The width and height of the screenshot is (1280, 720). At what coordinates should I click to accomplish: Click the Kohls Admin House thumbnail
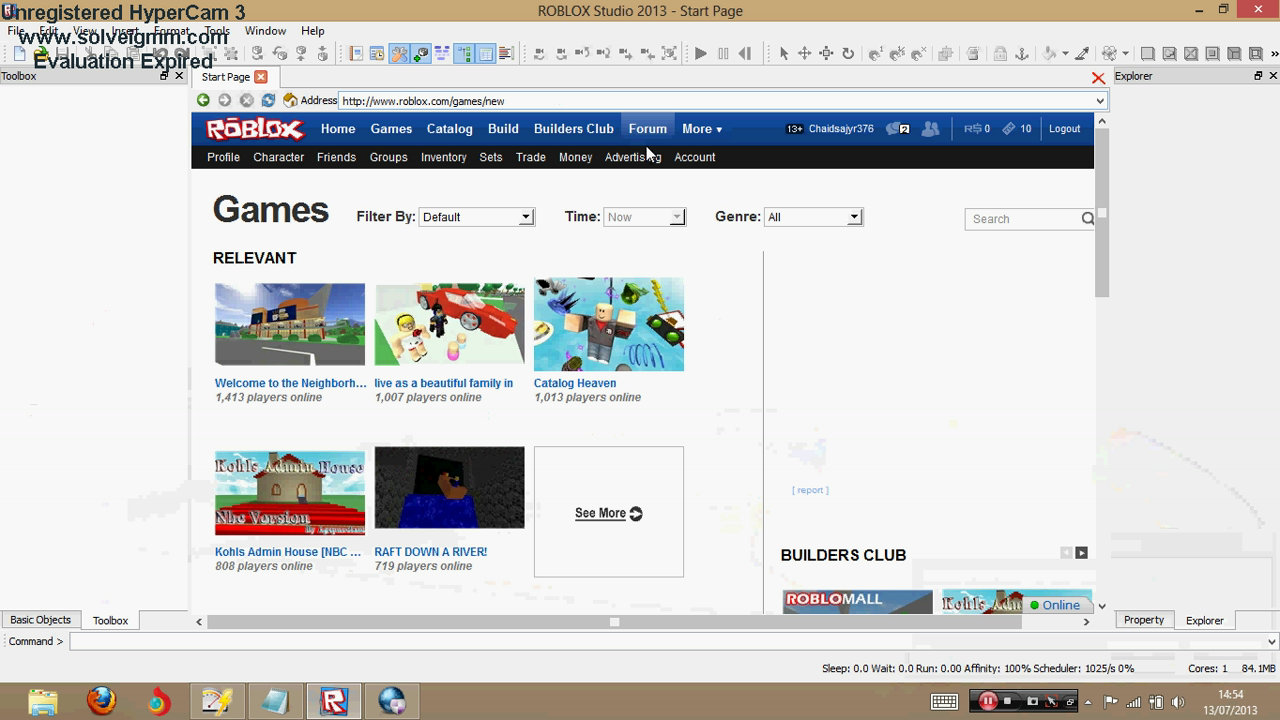290,492
